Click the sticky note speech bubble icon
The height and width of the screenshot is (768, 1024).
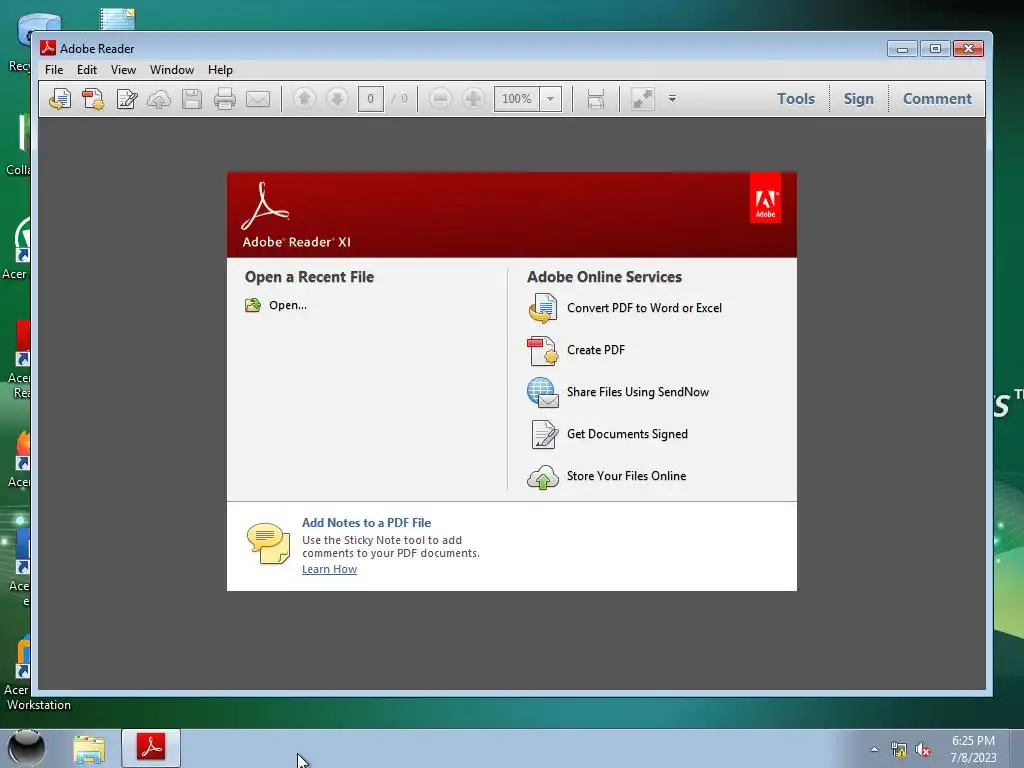(x=268, y=543)
